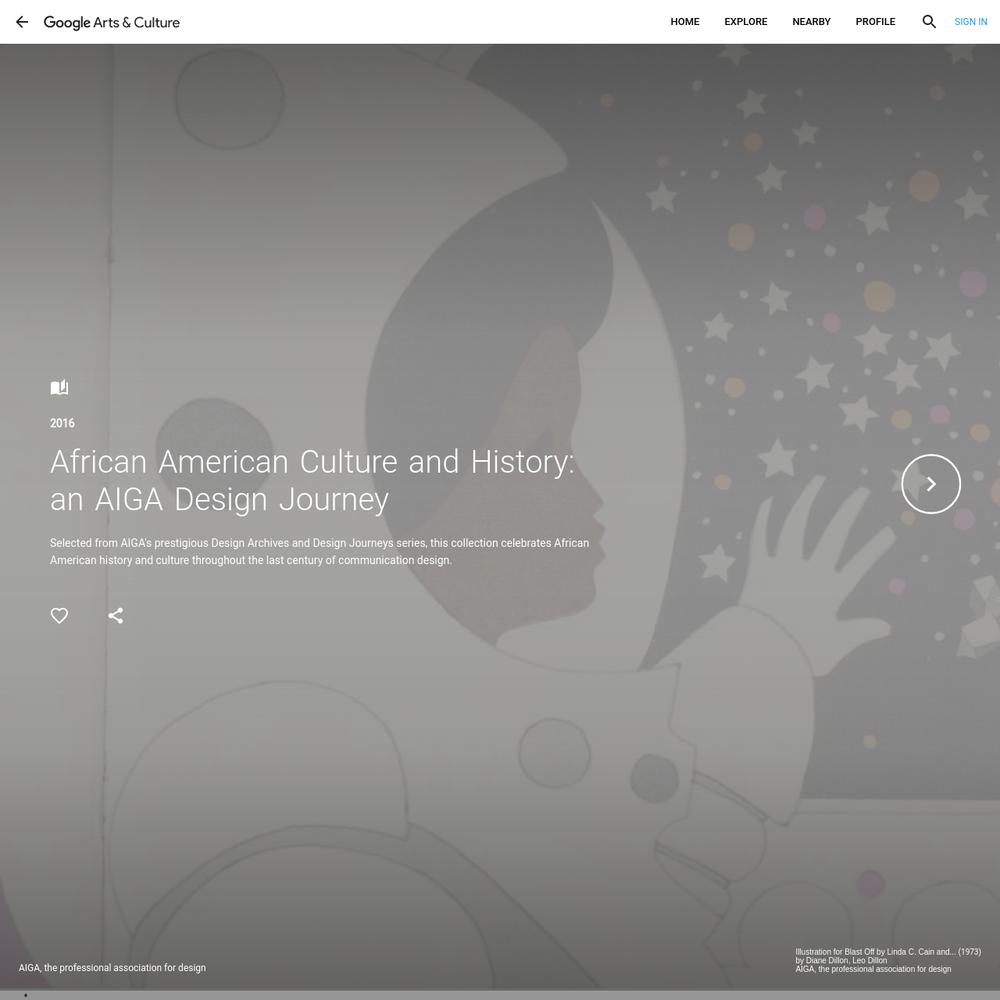The image size is (1000, 1000).
Task: Click the year 2016 label
Action: point(62,423)
